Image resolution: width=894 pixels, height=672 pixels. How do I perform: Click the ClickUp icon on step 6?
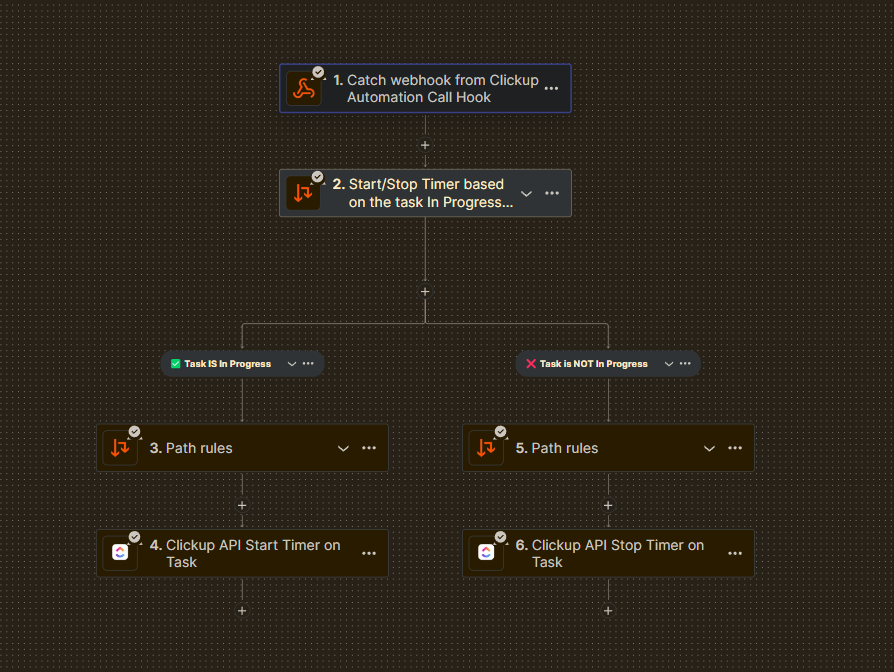tap(486, 553)
